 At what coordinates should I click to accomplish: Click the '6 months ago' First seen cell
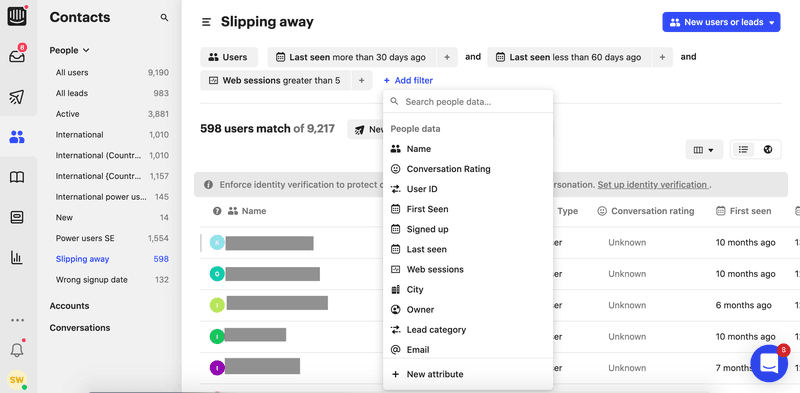tap(743, 305)
